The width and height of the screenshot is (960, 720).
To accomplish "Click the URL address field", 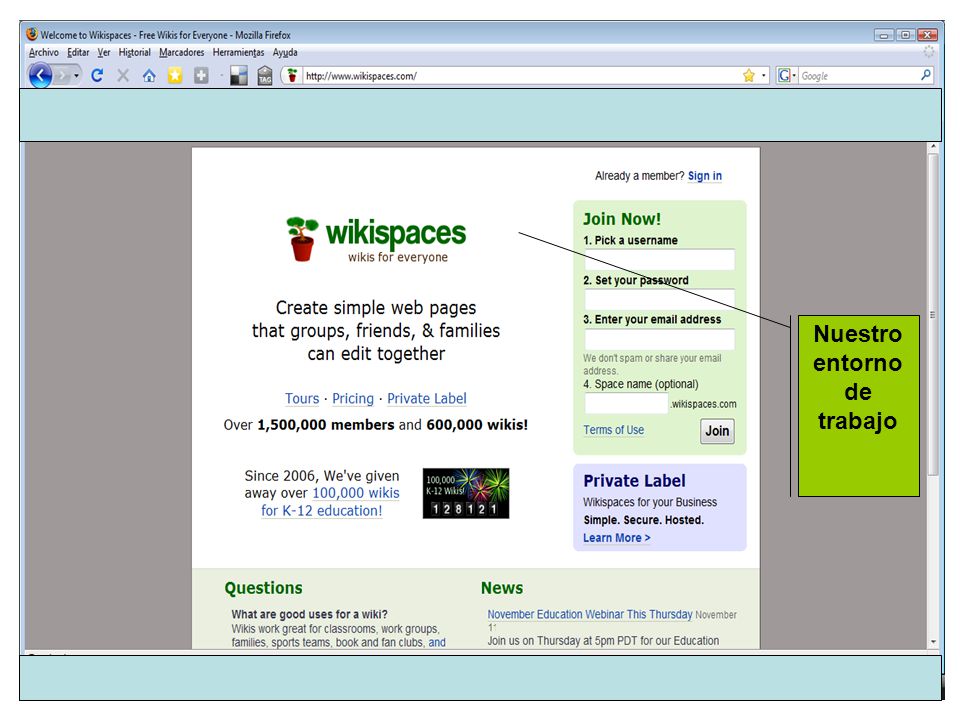I will (x=522, y=76).
